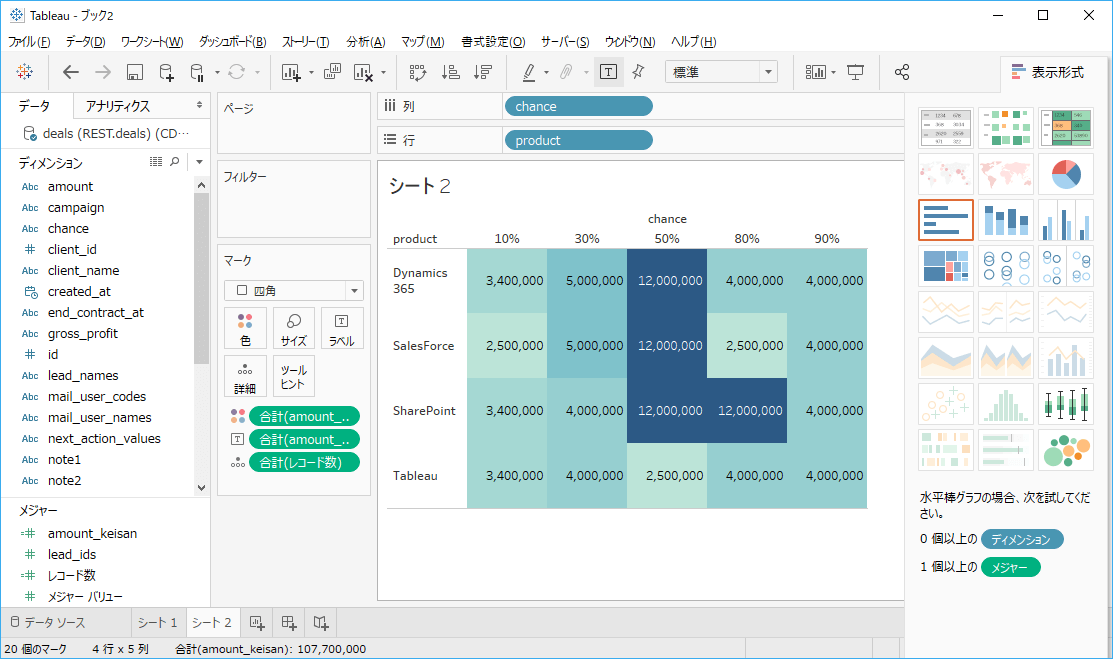The height and width of the screenshot is (659, 1113).
Task: Click the Color card in Marks
Action: coord(245,328)
